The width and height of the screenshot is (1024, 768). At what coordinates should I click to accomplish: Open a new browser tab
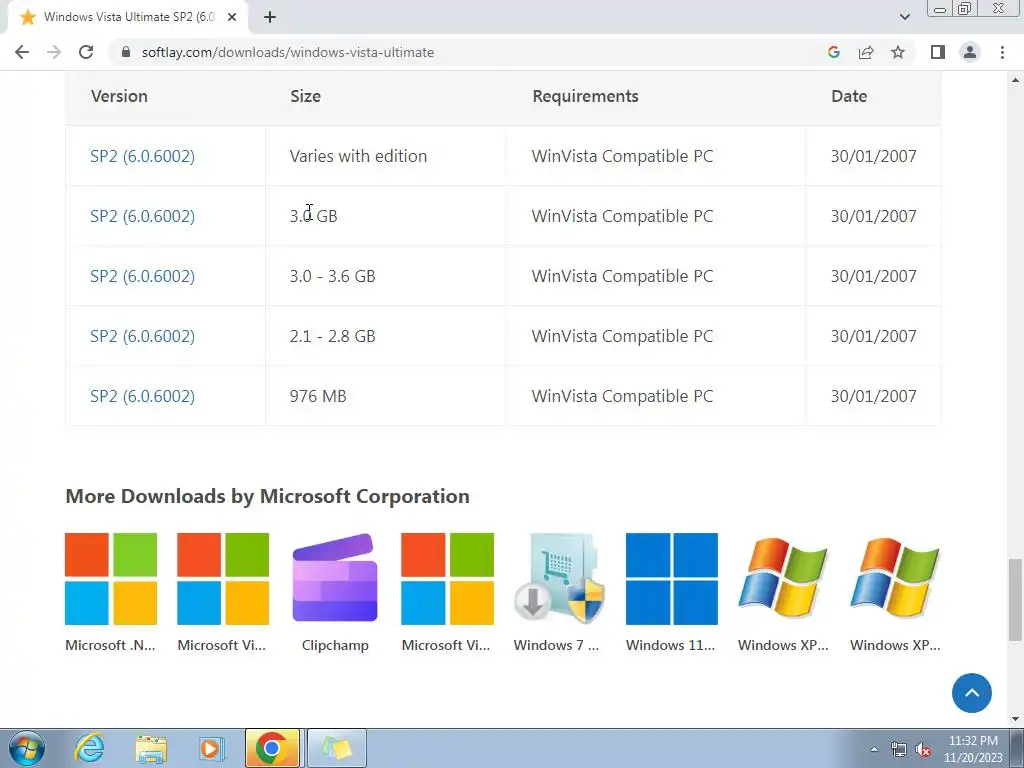tap(270, 17)
